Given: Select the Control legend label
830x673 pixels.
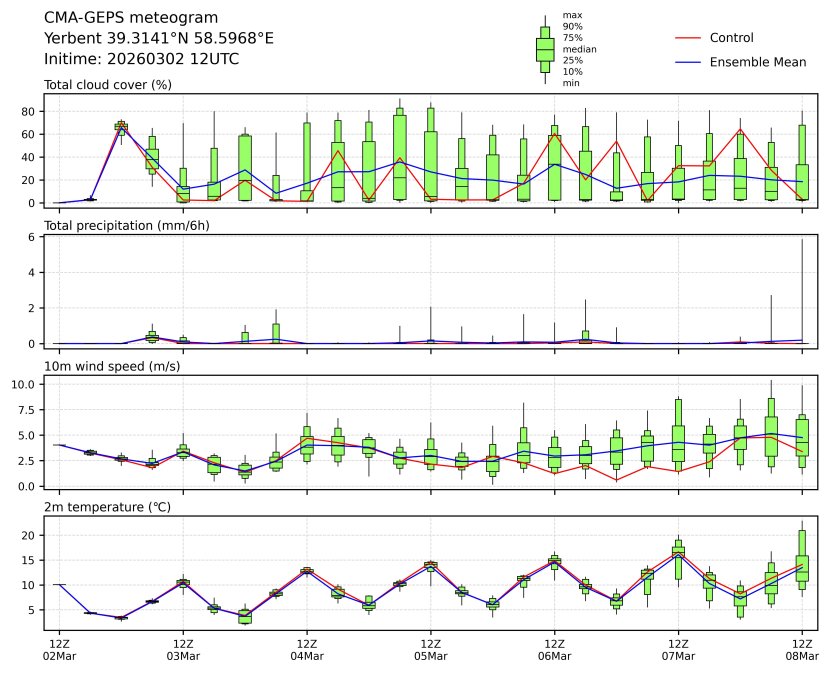Looking at the screenshot, I should point(731,38).
